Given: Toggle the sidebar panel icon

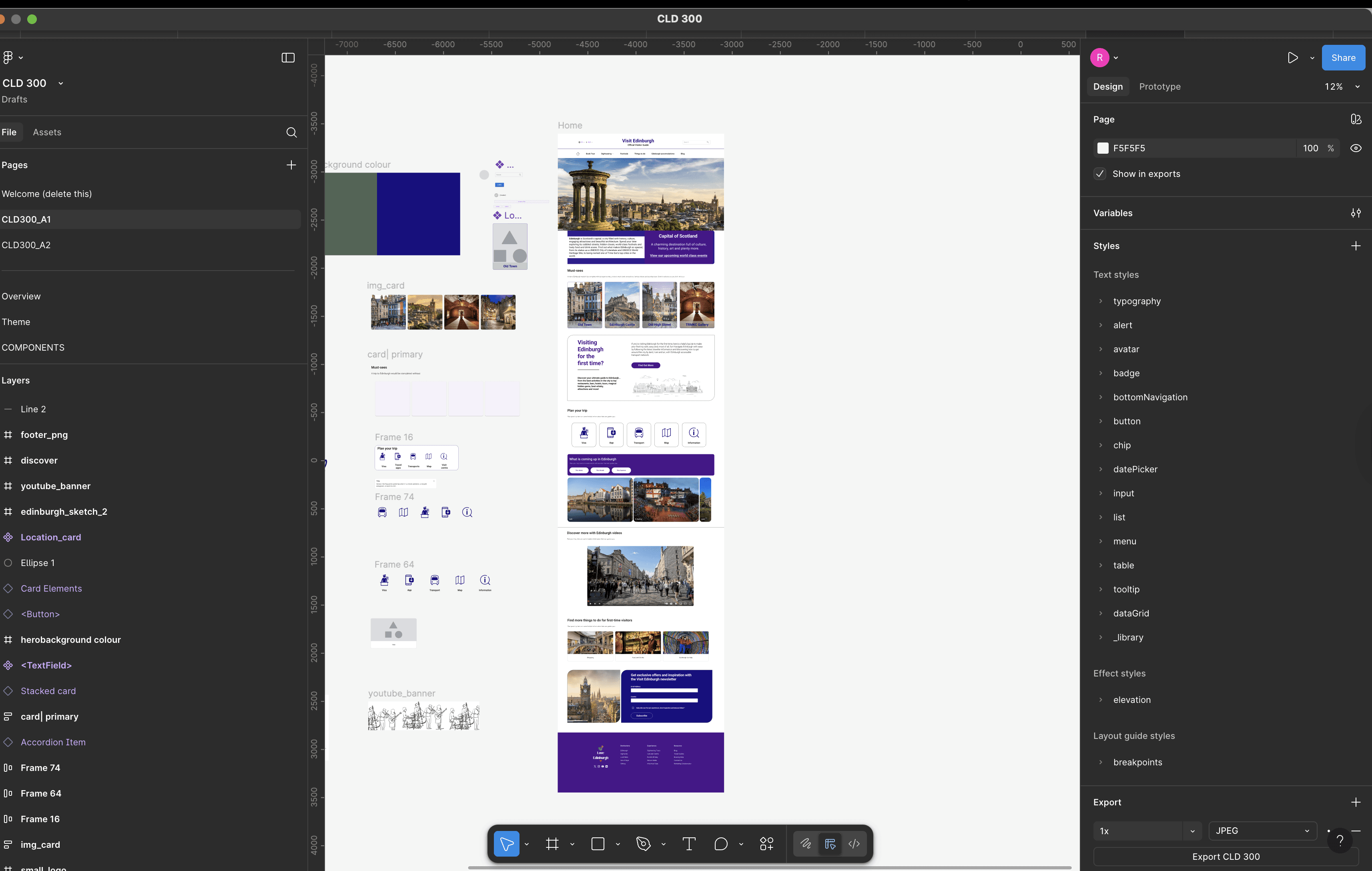Looking at the screenshot, I should pos(288,58).
